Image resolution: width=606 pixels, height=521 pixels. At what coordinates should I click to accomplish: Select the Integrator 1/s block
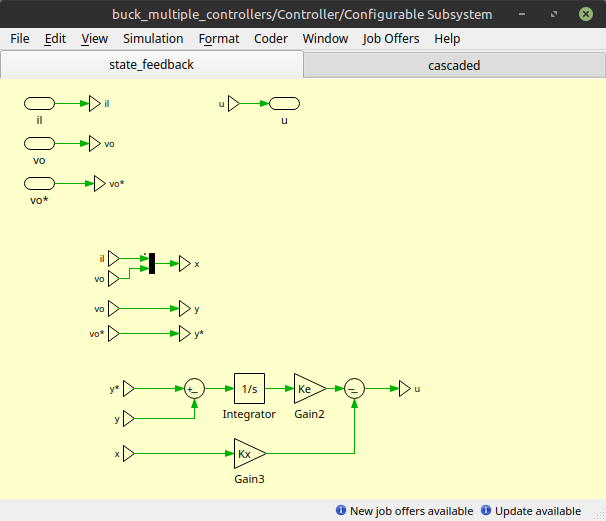pyautogui.click(x=249, y=388)
